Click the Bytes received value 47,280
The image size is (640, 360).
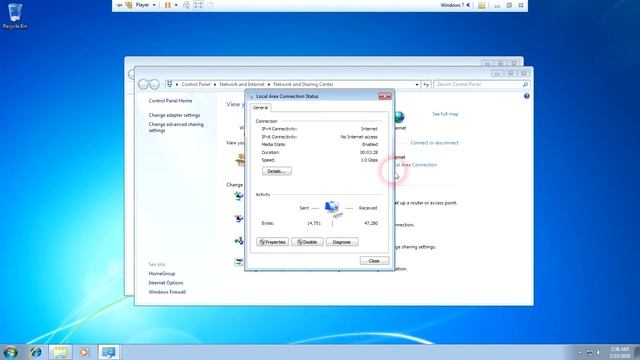coord(371,223)
